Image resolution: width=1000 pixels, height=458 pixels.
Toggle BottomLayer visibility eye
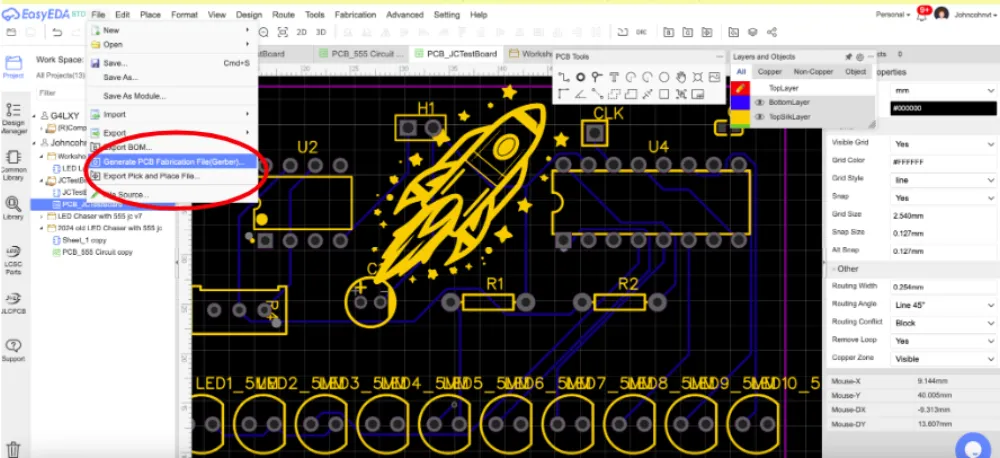pos(758,102)
